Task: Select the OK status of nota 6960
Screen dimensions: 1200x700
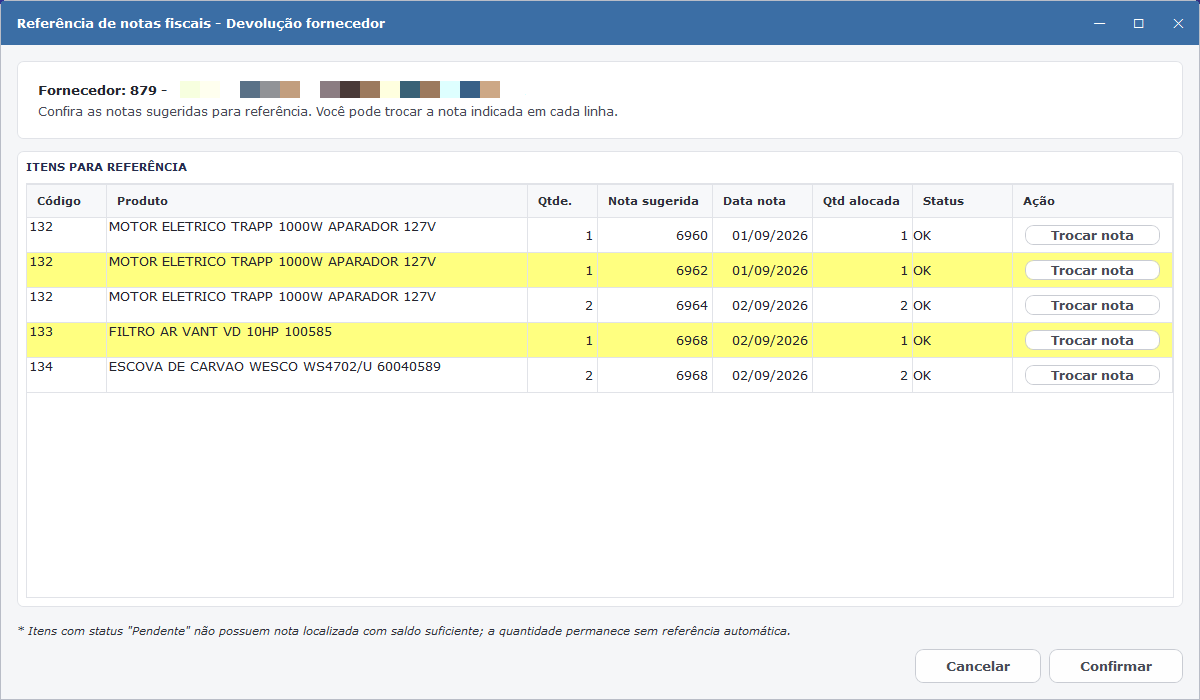Action: click(x=962, y=236)
